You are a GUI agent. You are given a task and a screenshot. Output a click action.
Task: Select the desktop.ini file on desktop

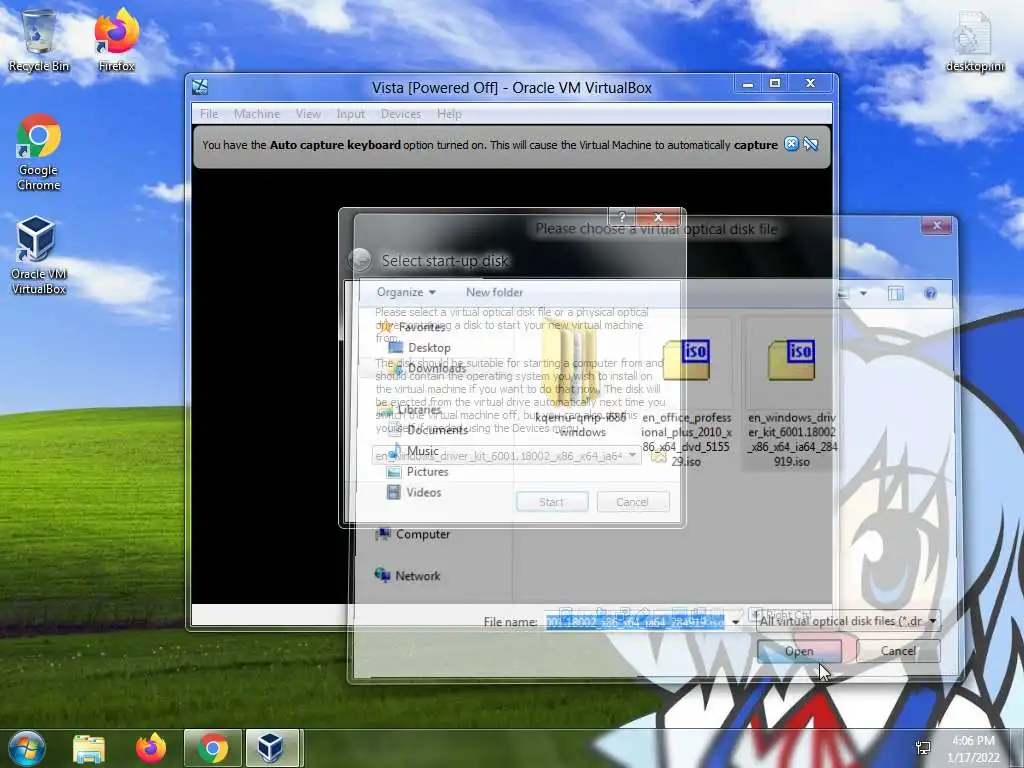(975, 42)
